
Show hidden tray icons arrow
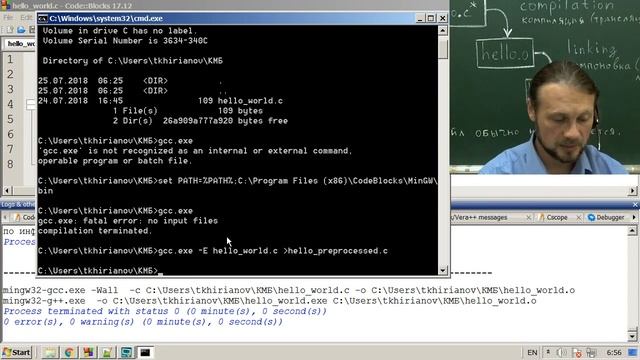(548, 352)
